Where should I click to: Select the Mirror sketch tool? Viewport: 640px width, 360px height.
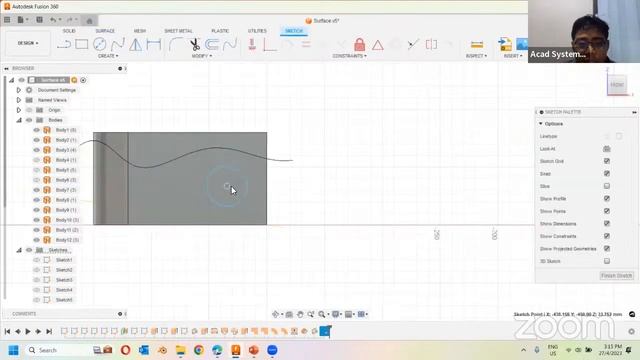136,44
